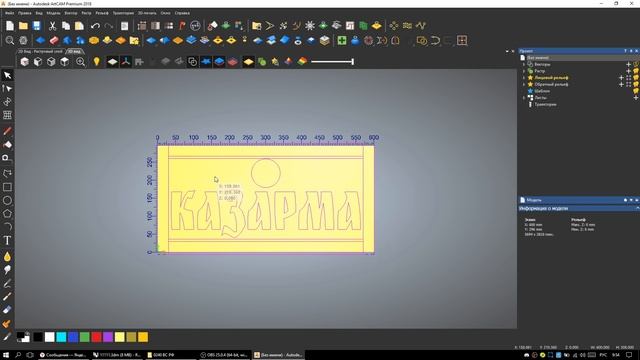Toggle visibility bulb for Векторы row
The width and height of the screenshot is (640, 360).
tap(636, 64)
